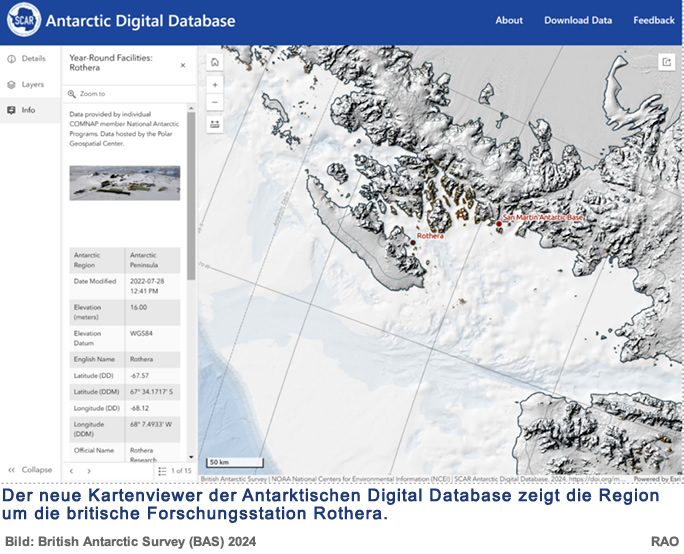684x554 pixels.
Task: Collapse the left sidebar
Action: [x=30, y=470]
